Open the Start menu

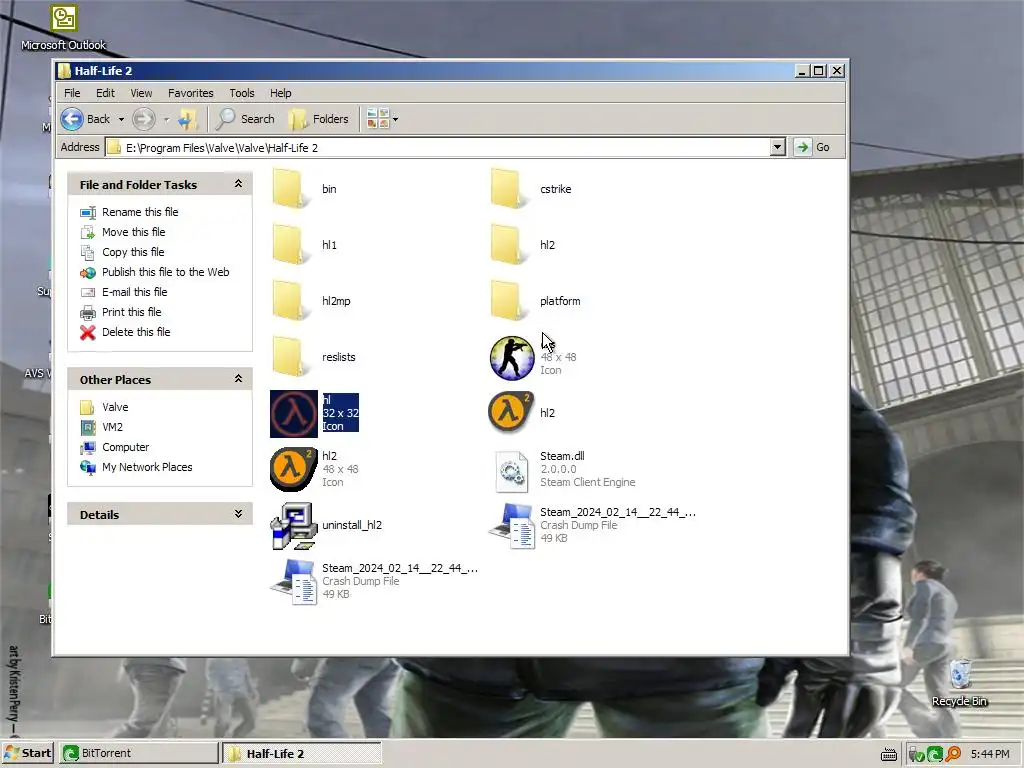point(27,753)
